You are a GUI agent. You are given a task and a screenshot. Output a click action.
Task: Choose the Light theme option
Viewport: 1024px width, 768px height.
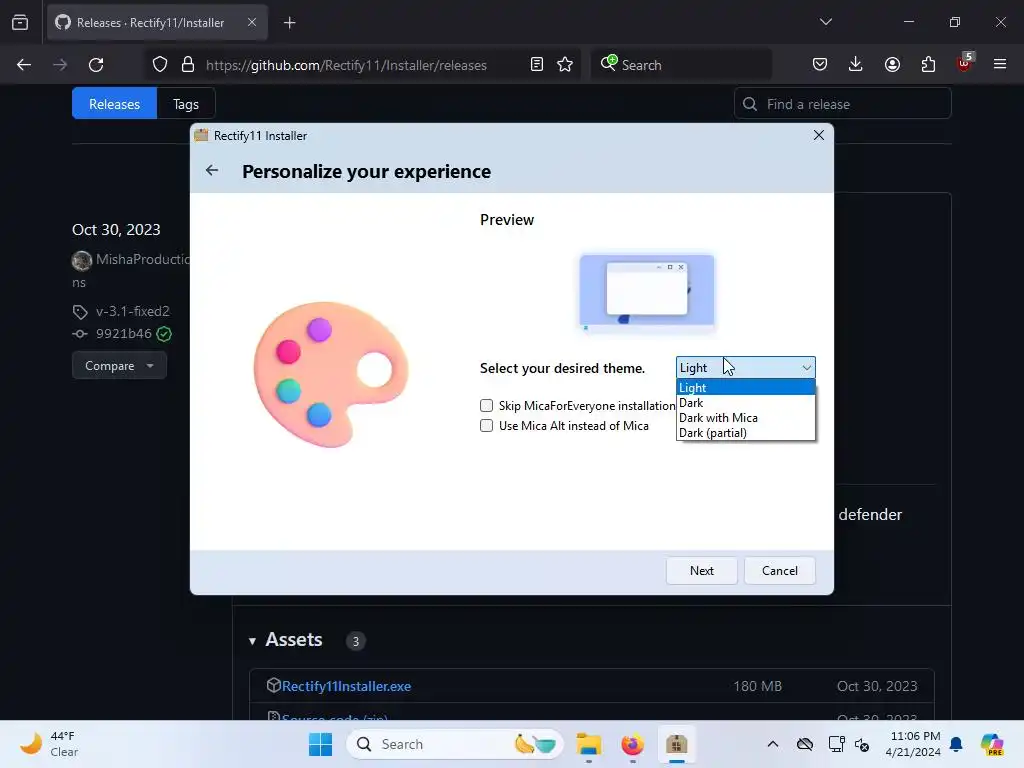[x=745, y=387]
